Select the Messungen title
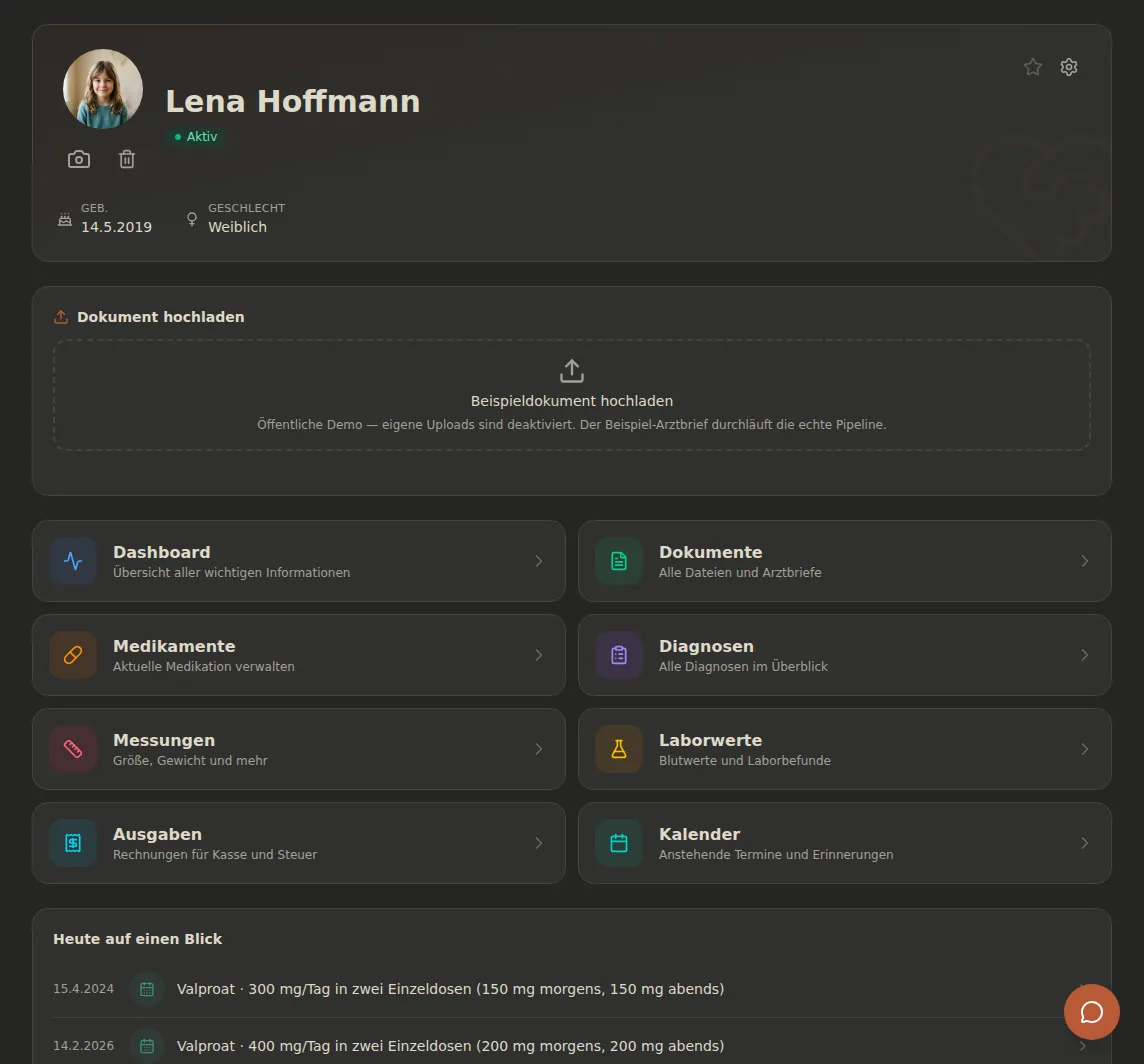Viewport: 1144px width, 1064px height. point(164,741)
